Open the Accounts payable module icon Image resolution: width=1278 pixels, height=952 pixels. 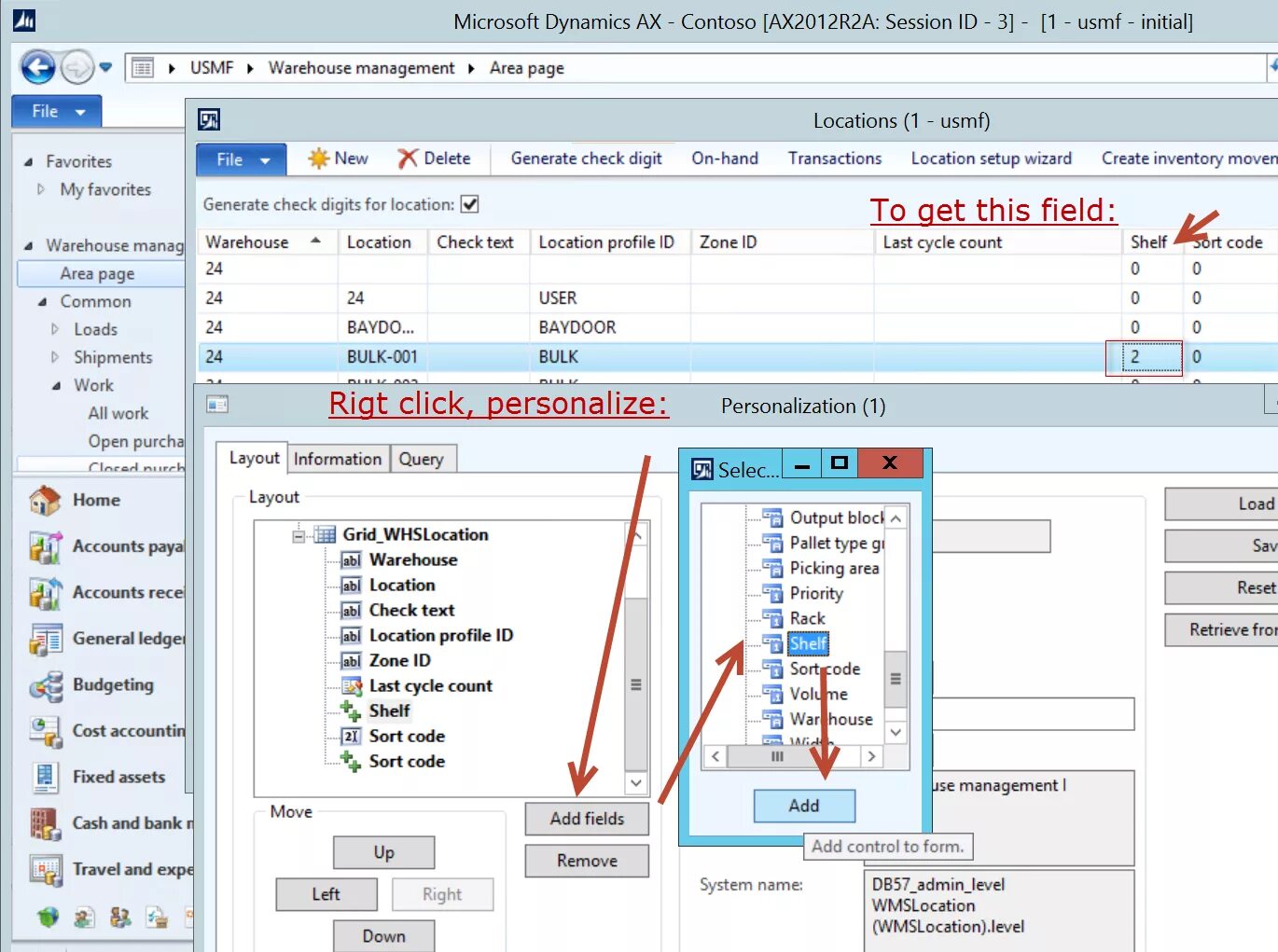[x=45, y=546]
